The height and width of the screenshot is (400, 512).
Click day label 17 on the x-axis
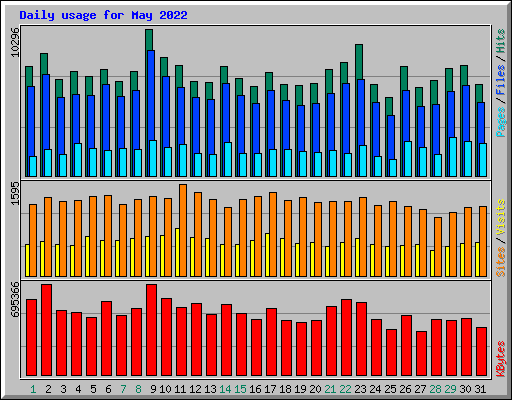270,389
